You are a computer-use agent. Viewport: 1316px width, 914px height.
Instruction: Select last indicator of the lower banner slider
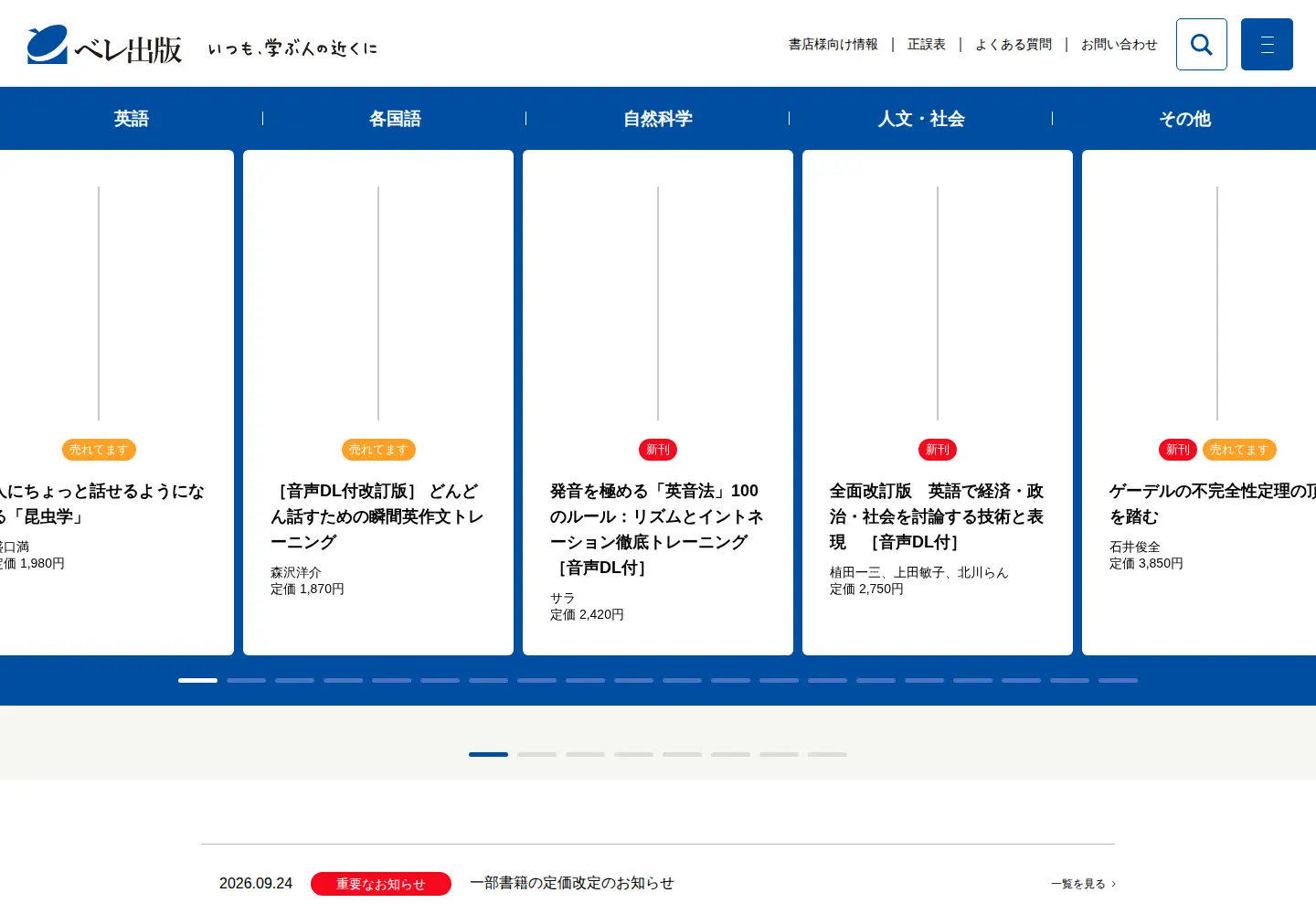[x=827, y=754]
